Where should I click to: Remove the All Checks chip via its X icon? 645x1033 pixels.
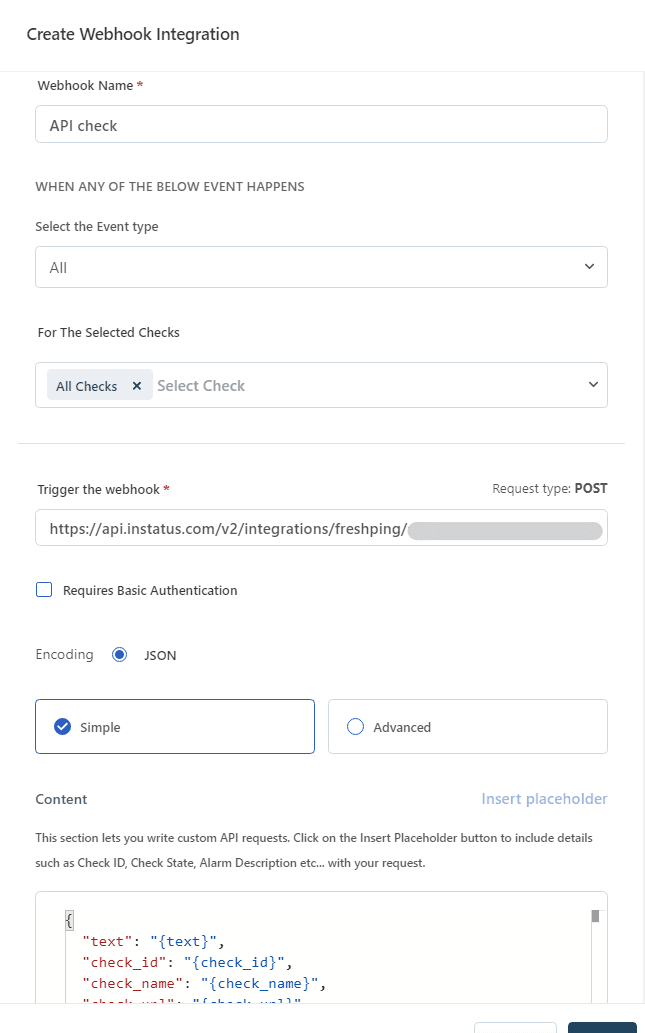136,384
